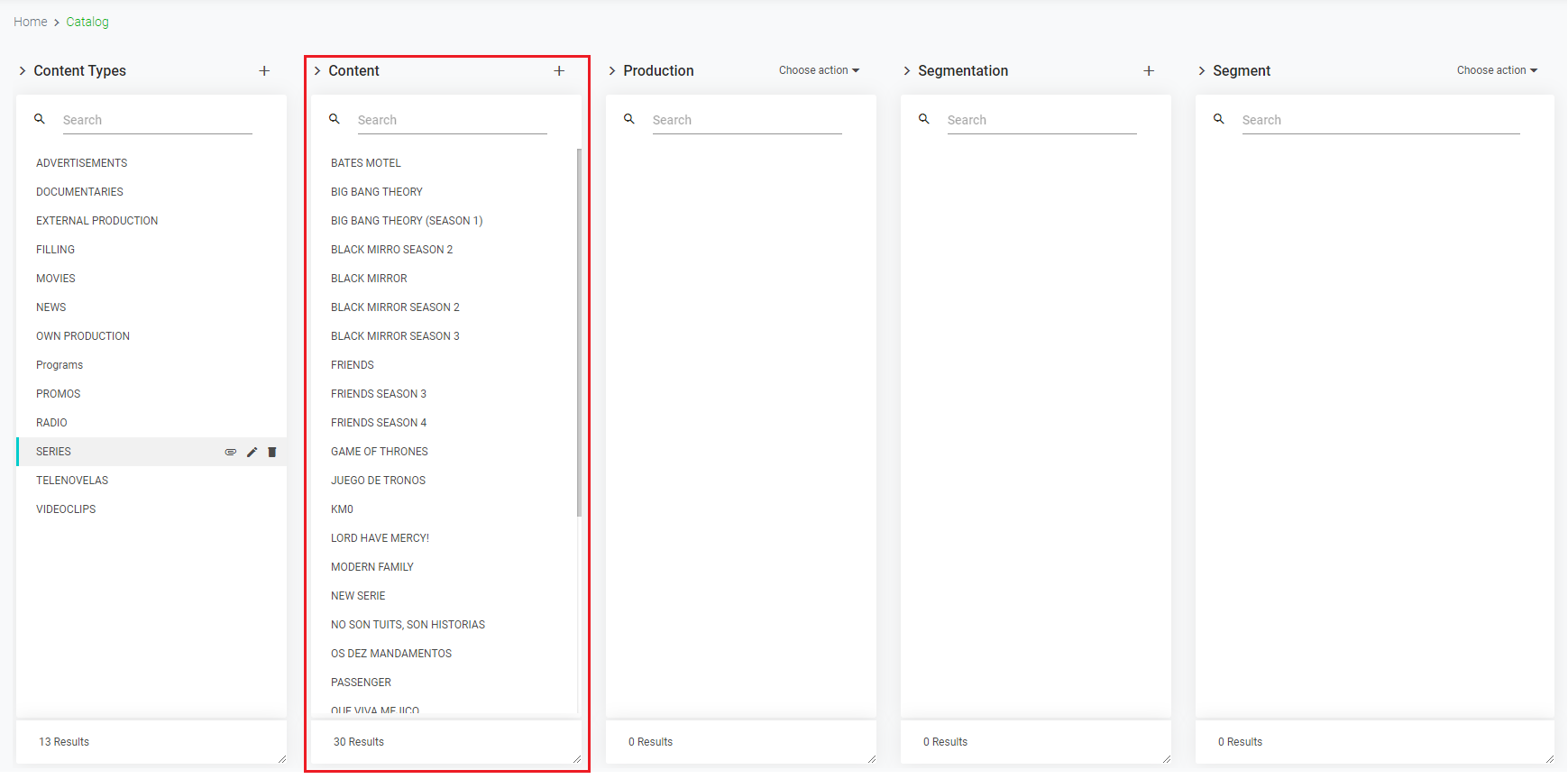This screenshot has height=779, width=1568.
Task: Click the plus icon beside Segmentation header
Action: click(1149, 71)
